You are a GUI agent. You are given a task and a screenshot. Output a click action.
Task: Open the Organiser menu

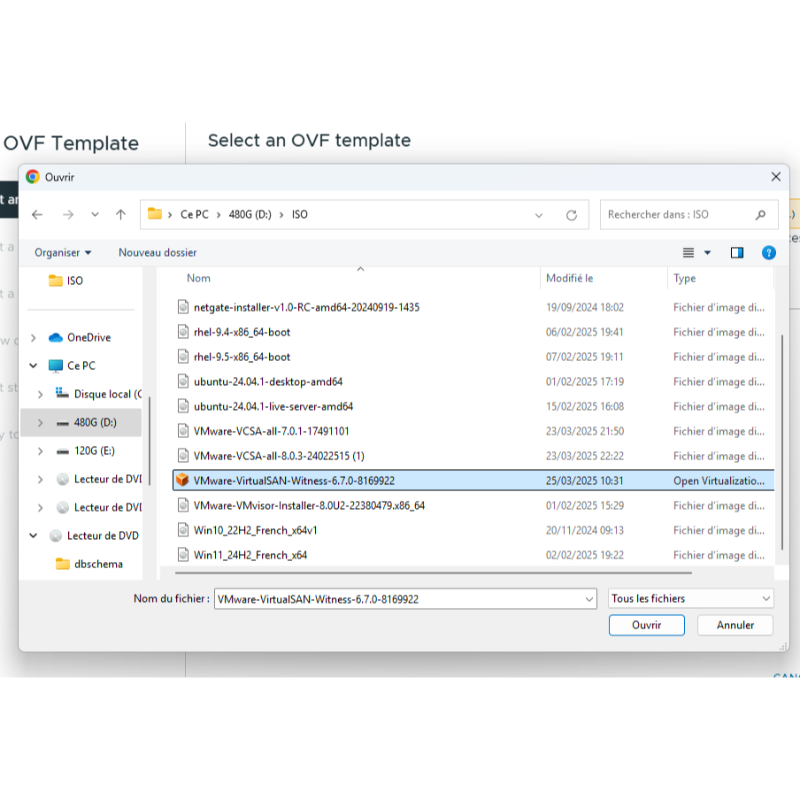pos(62,253)
